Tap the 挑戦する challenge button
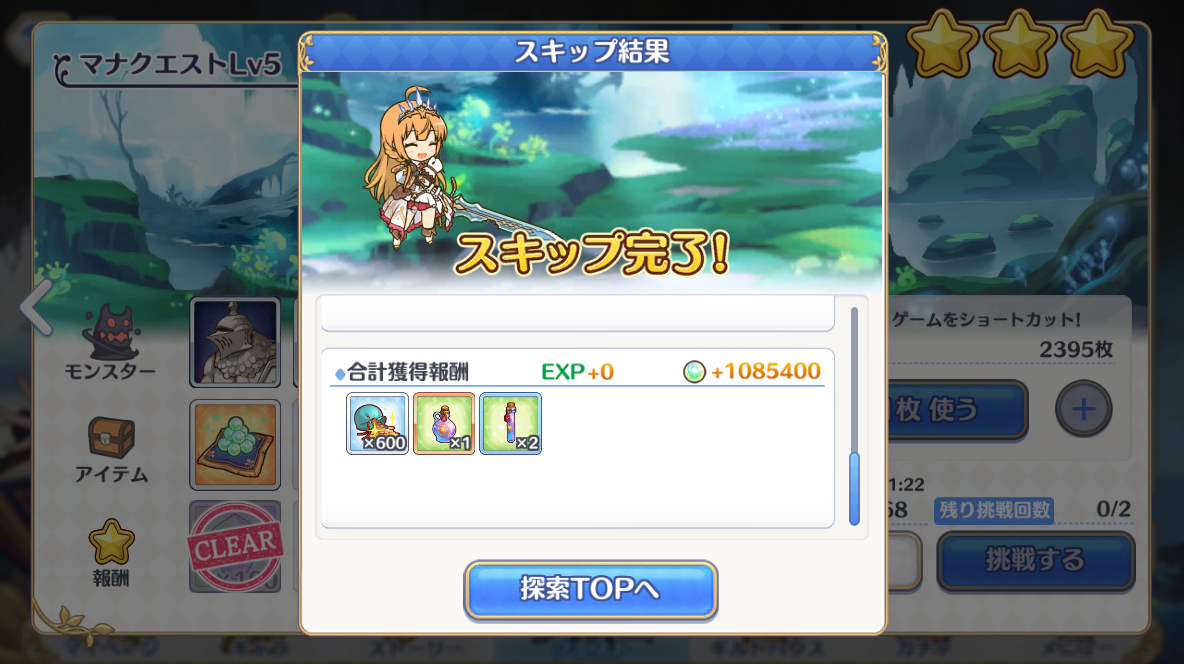Screen dimensions: 1184x664 tap(1035, 561)
